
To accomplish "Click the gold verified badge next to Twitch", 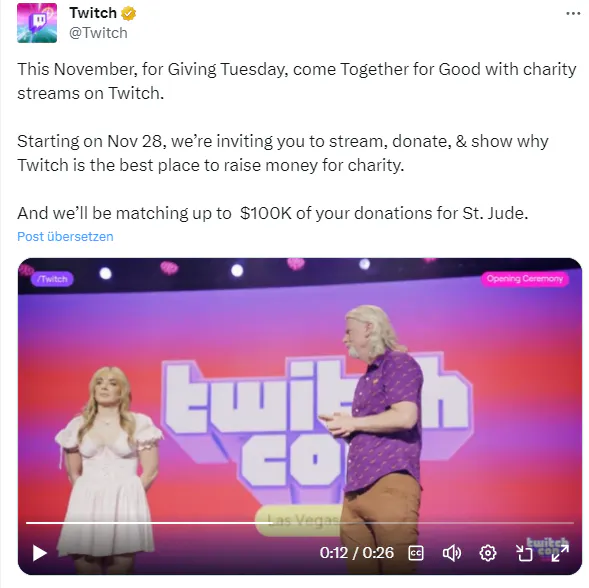I will [128, 14].
